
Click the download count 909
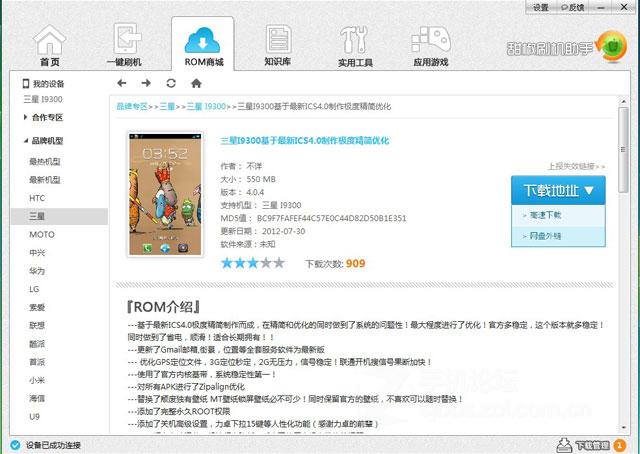[x=356, y=264]
